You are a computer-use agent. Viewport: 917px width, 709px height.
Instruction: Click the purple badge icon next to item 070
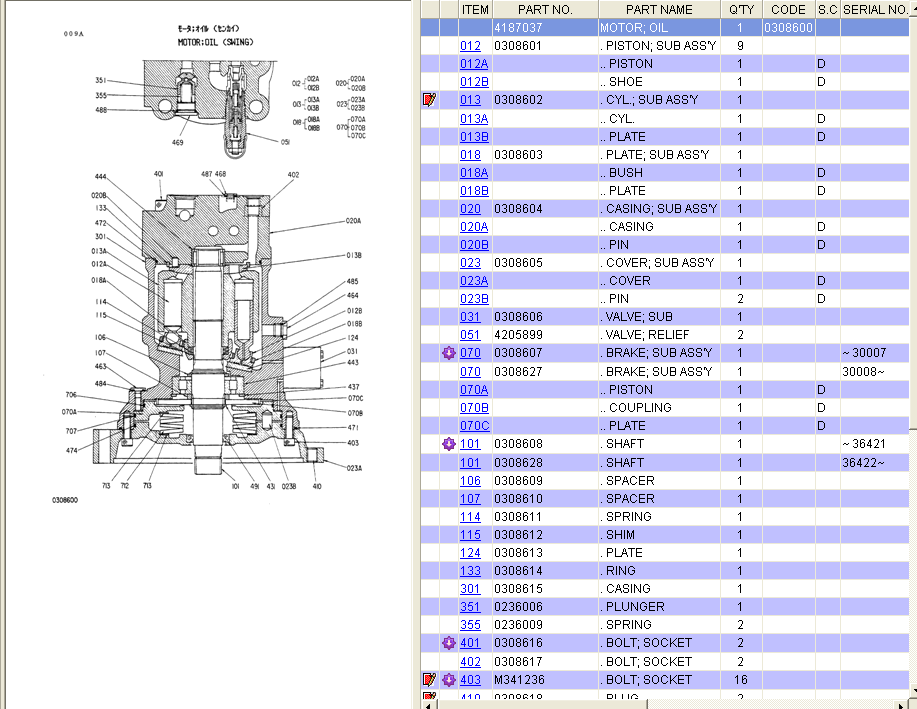(x=449, y=353)
